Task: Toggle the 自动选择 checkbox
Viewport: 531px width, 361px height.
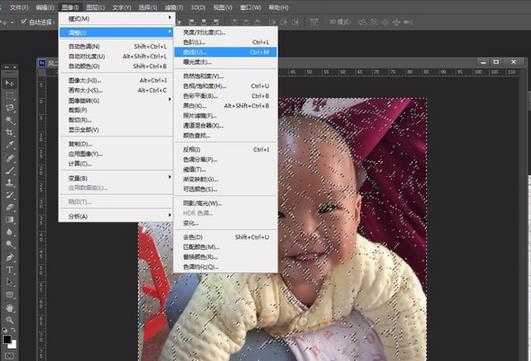Action: pos(24,22)
